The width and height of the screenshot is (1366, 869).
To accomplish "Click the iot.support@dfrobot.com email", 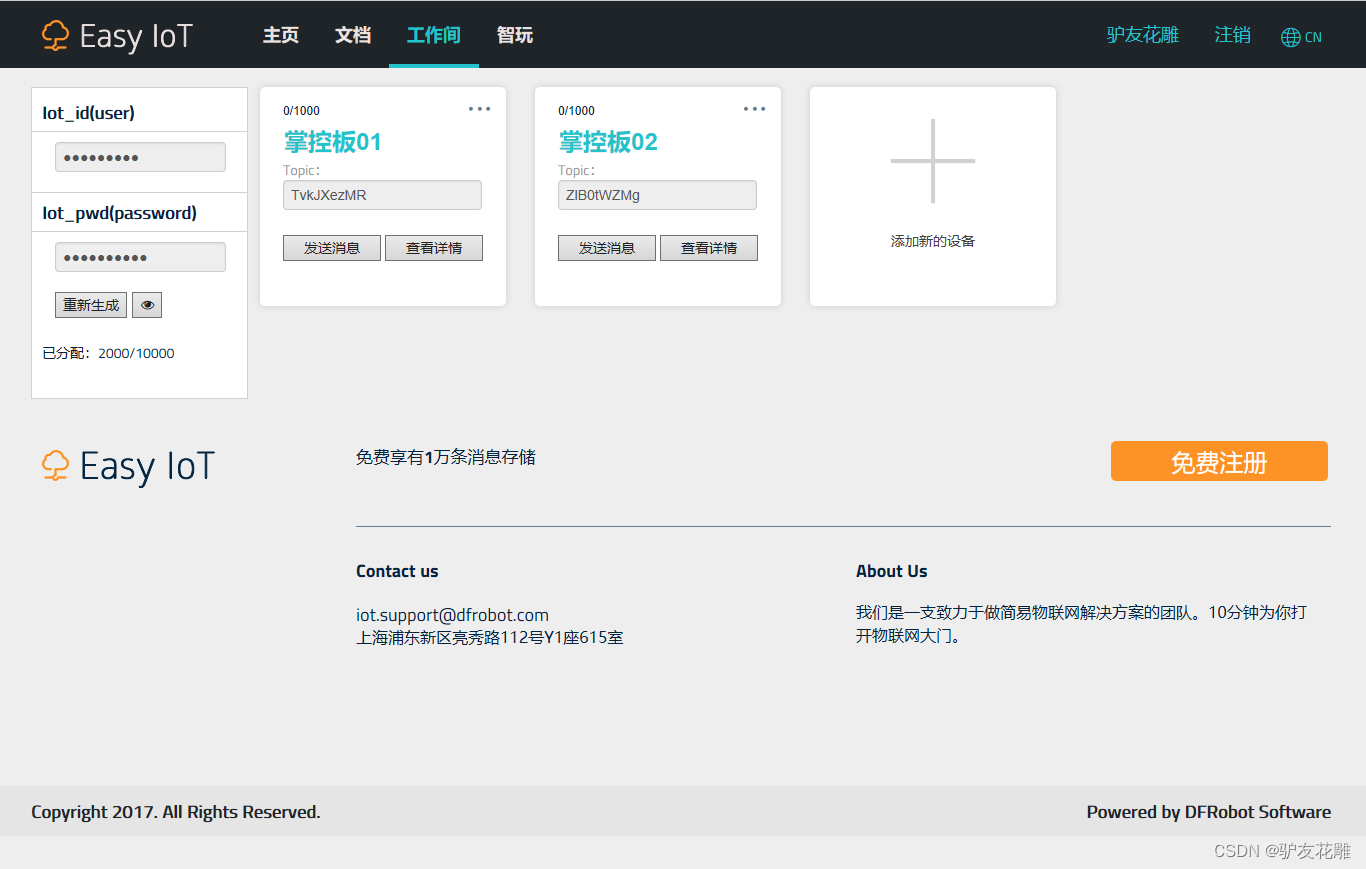I will pyautogui.click(x=452, y=615).
